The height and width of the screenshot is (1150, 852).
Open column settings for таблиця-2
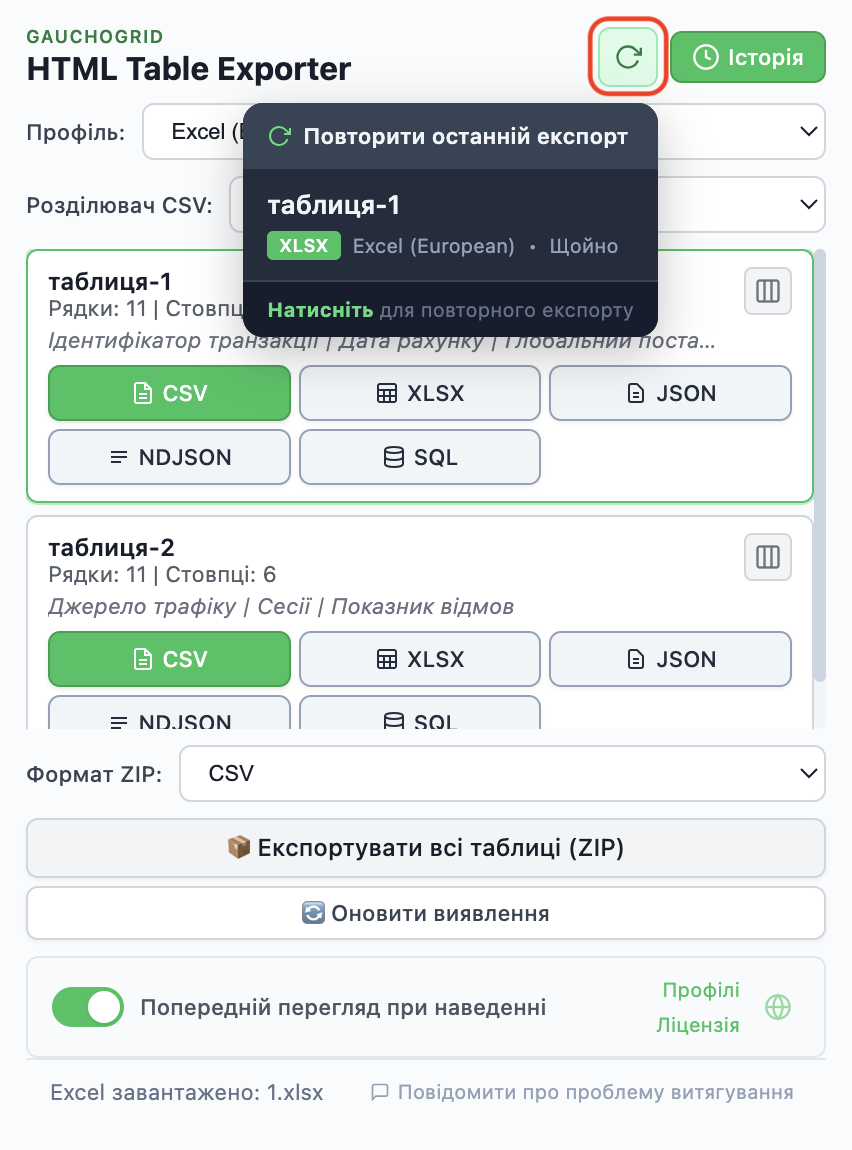[x=768, y=557]
